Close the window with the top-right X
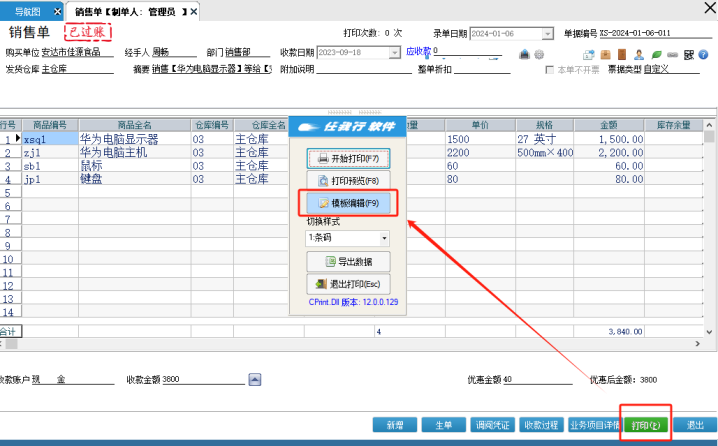Viewport: 718px width, 446px height. pyautogui.click(x=710, y=7)
